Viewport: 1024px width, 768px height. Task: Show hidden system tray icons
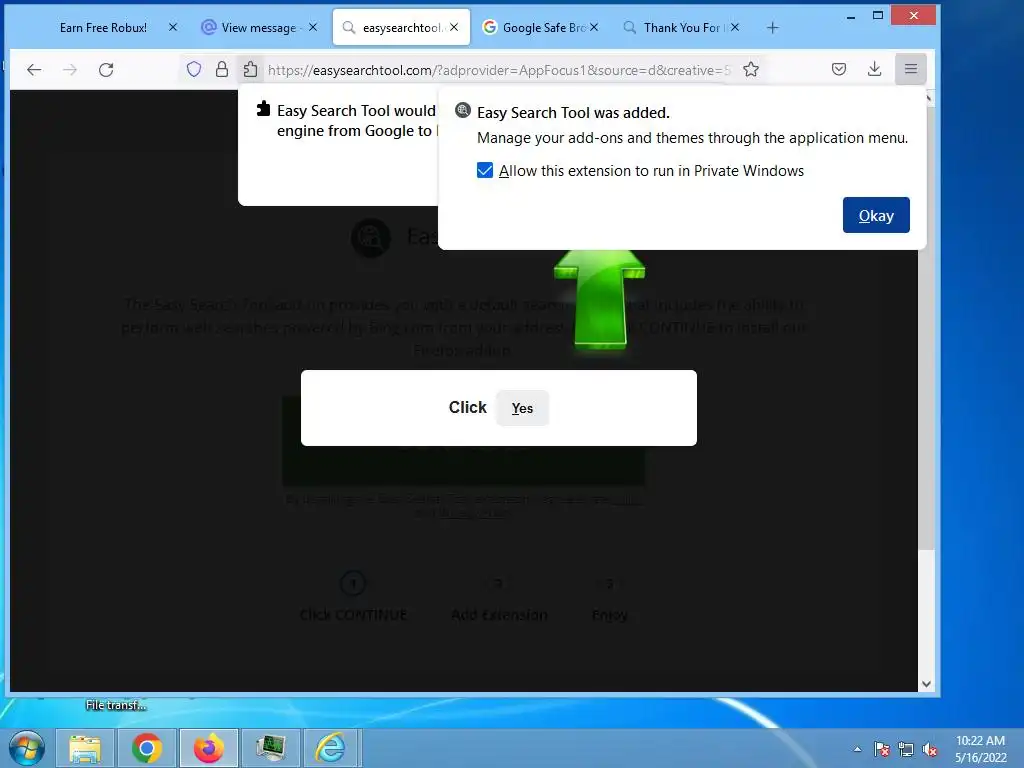coord(857,749)
